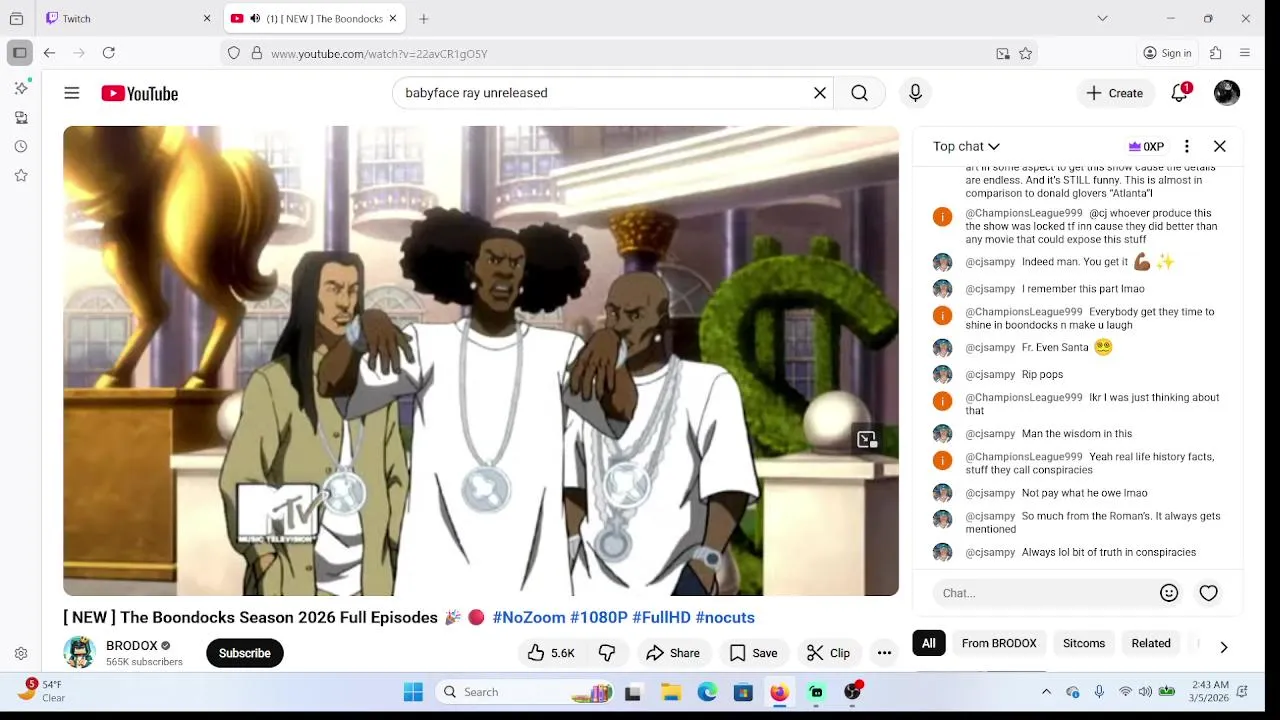This screenshot has height=720, width=1280.
Task: Show next filter chips with arrow
Action: coord(1223,647)
